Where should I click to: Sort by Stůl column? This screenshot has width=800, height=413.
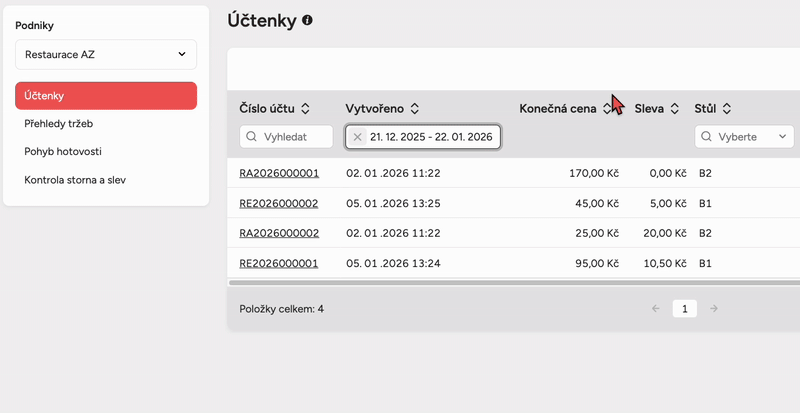pos(727,109)
